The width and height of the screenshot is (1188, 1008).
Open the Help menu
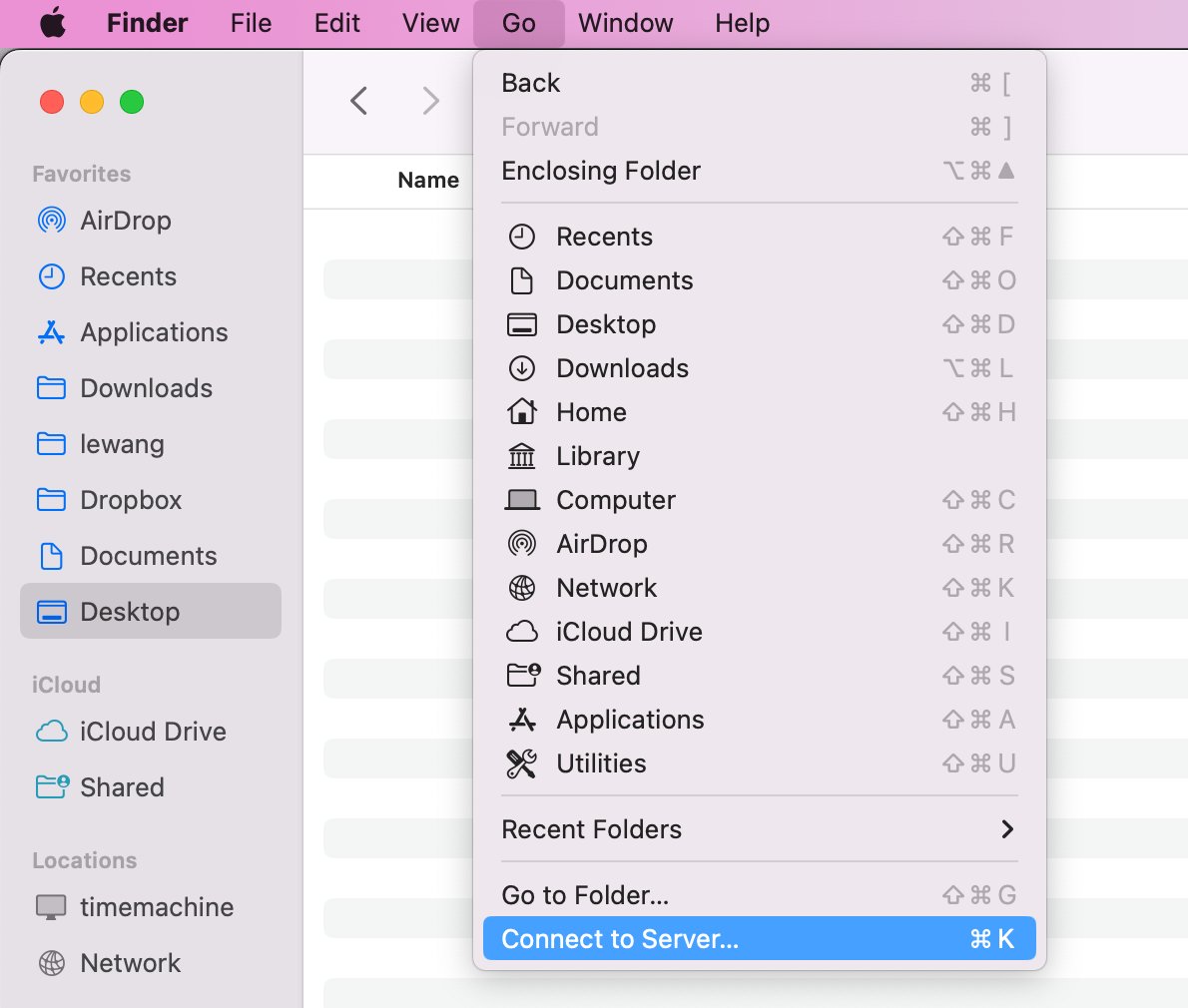(743, 23)
